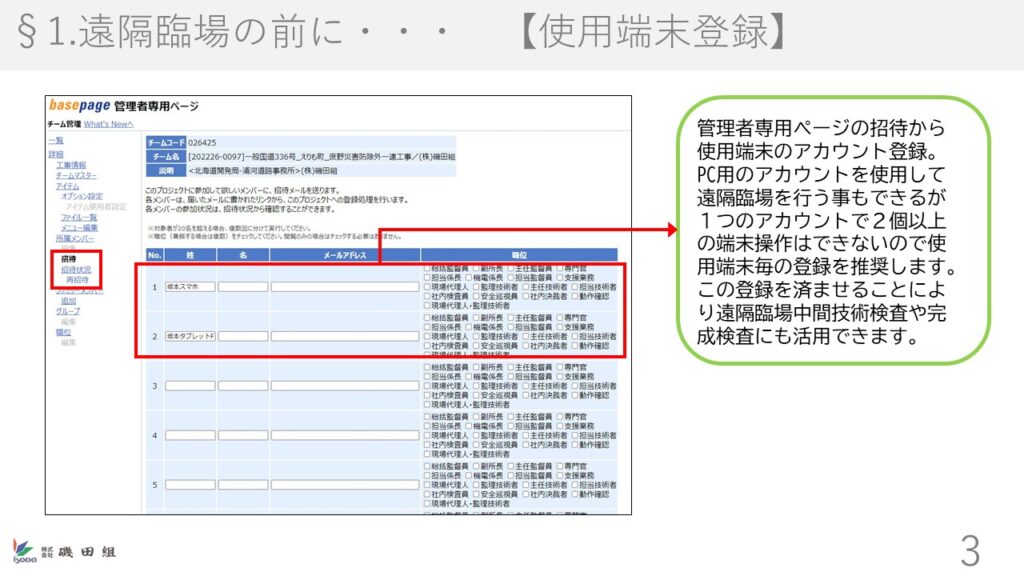
Task: Open the グループ sidebar link
Action: point(69,311)
